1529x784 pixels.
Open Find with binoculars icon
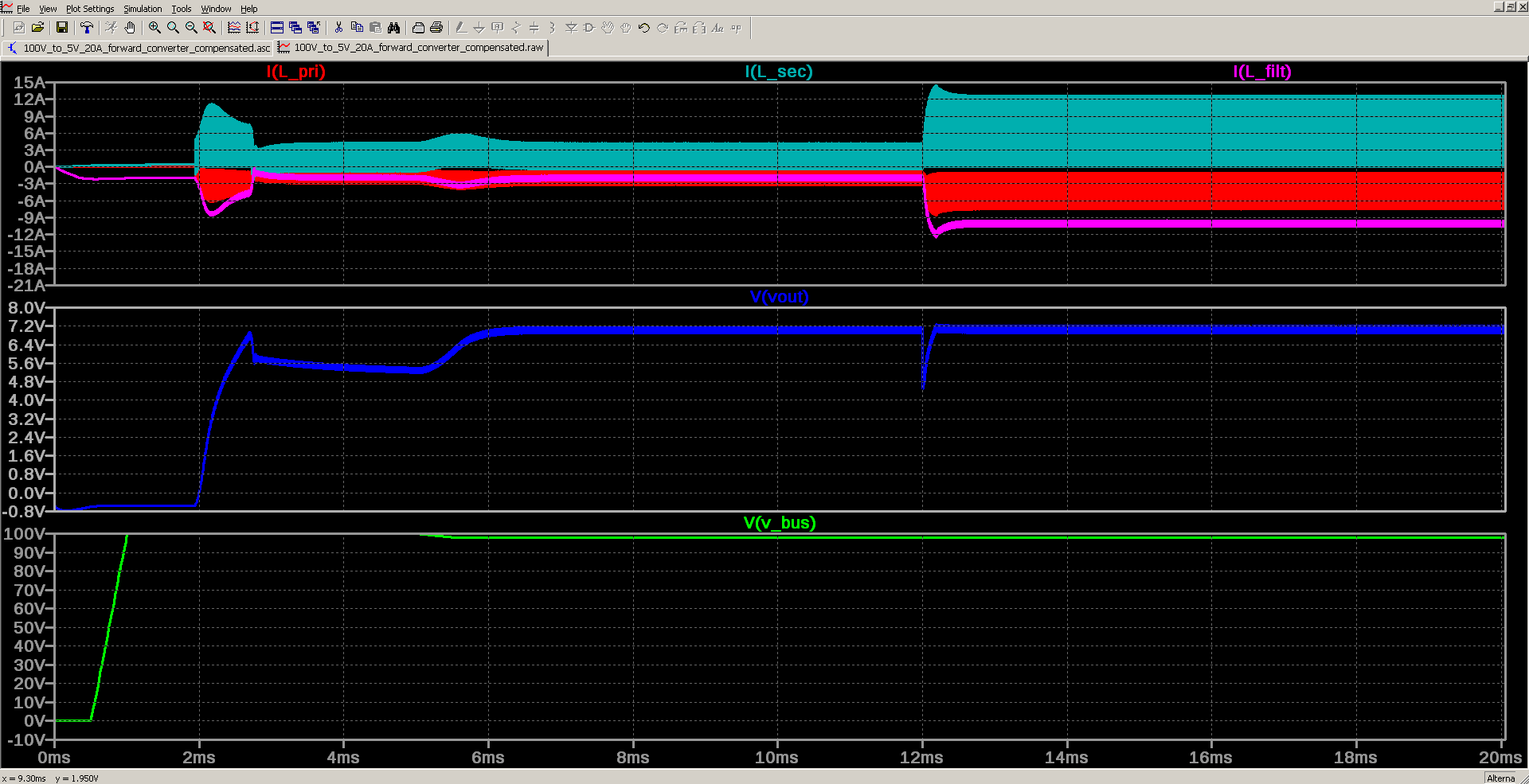(x=393, y=28)
